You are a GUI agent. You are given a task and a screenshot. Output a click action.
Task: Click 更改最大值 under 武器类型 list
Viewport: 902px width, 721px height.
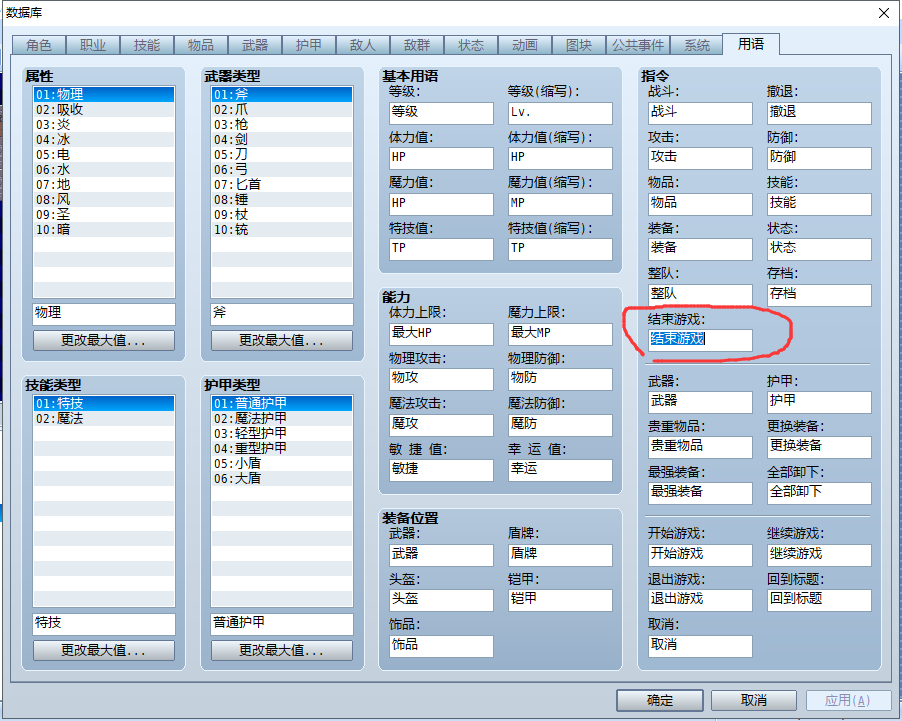tap(282, 341)
